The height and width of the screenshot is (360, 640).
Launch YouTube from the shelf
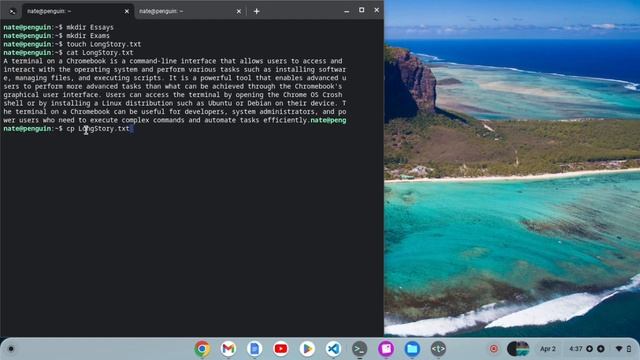[281, 349]
